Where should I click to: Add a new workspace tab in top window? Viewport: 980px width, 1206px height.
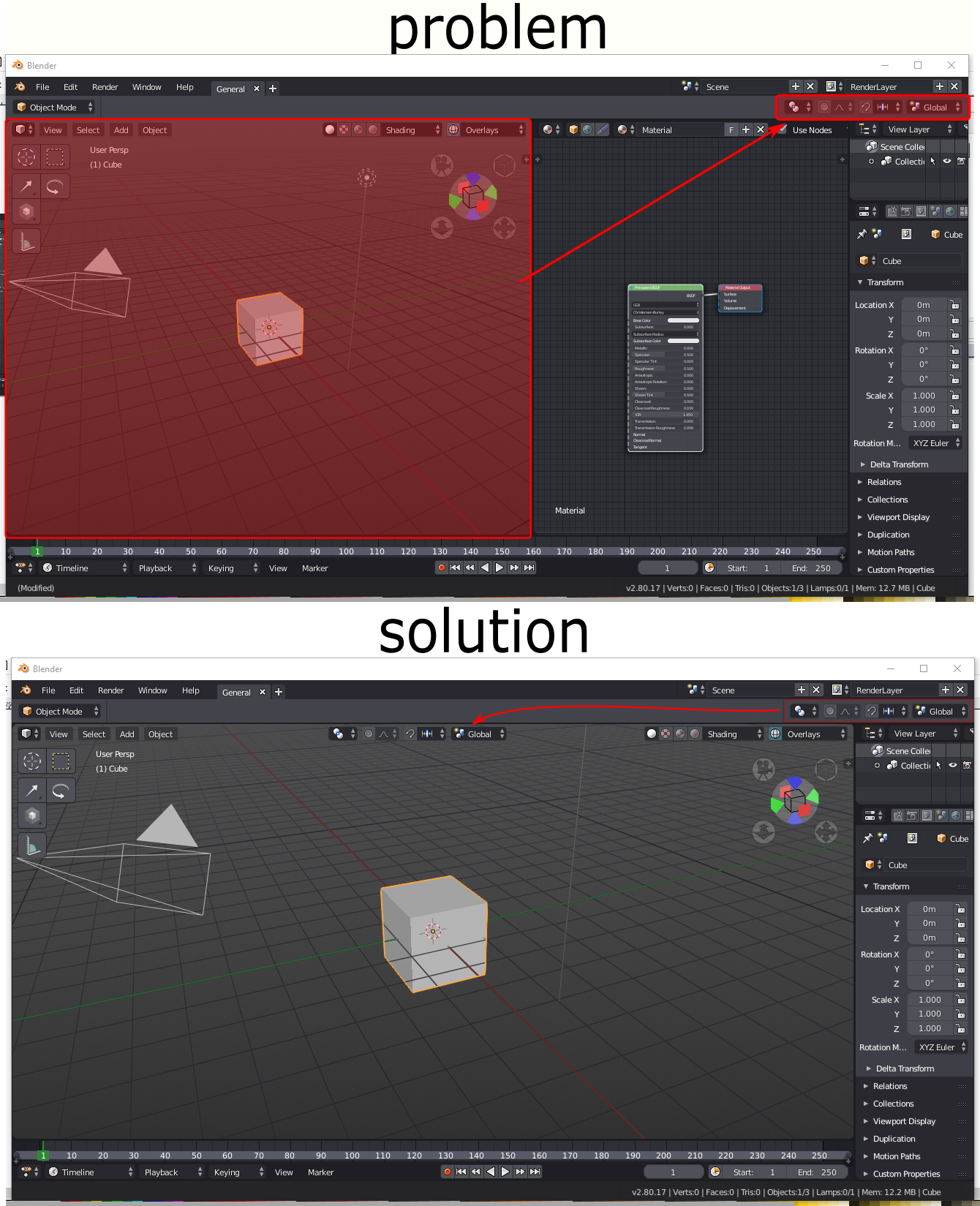[273, 88]
